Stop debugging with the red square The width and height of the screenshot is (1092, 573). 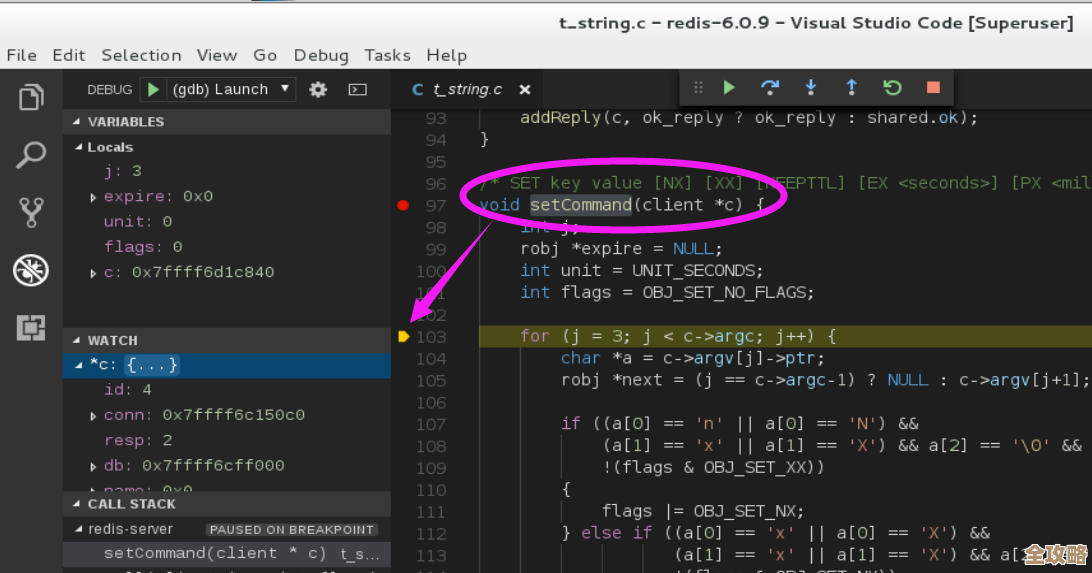[x=933, y=88]
